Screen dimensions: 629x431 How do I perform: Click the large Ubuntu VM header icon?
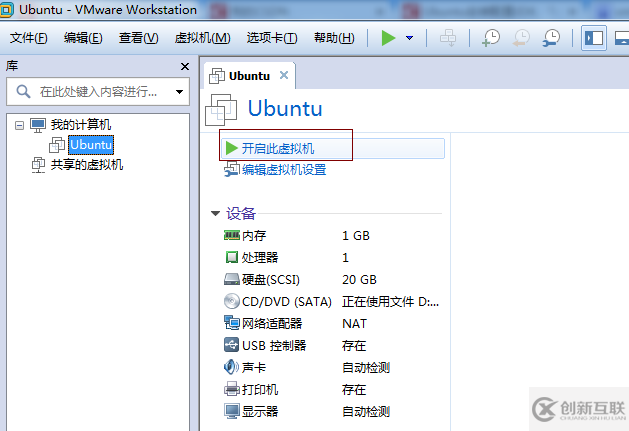point(221,110)
